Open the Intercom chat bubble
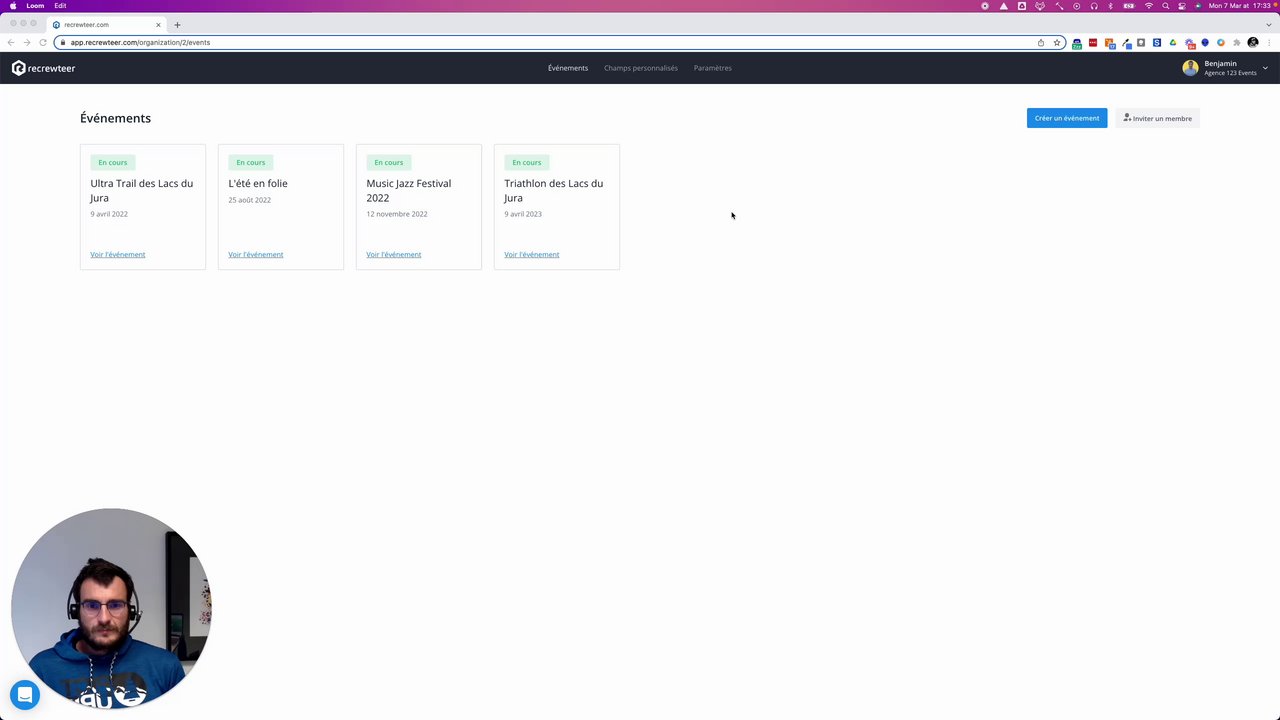The image size is (1280, 720). click(25, 695)
